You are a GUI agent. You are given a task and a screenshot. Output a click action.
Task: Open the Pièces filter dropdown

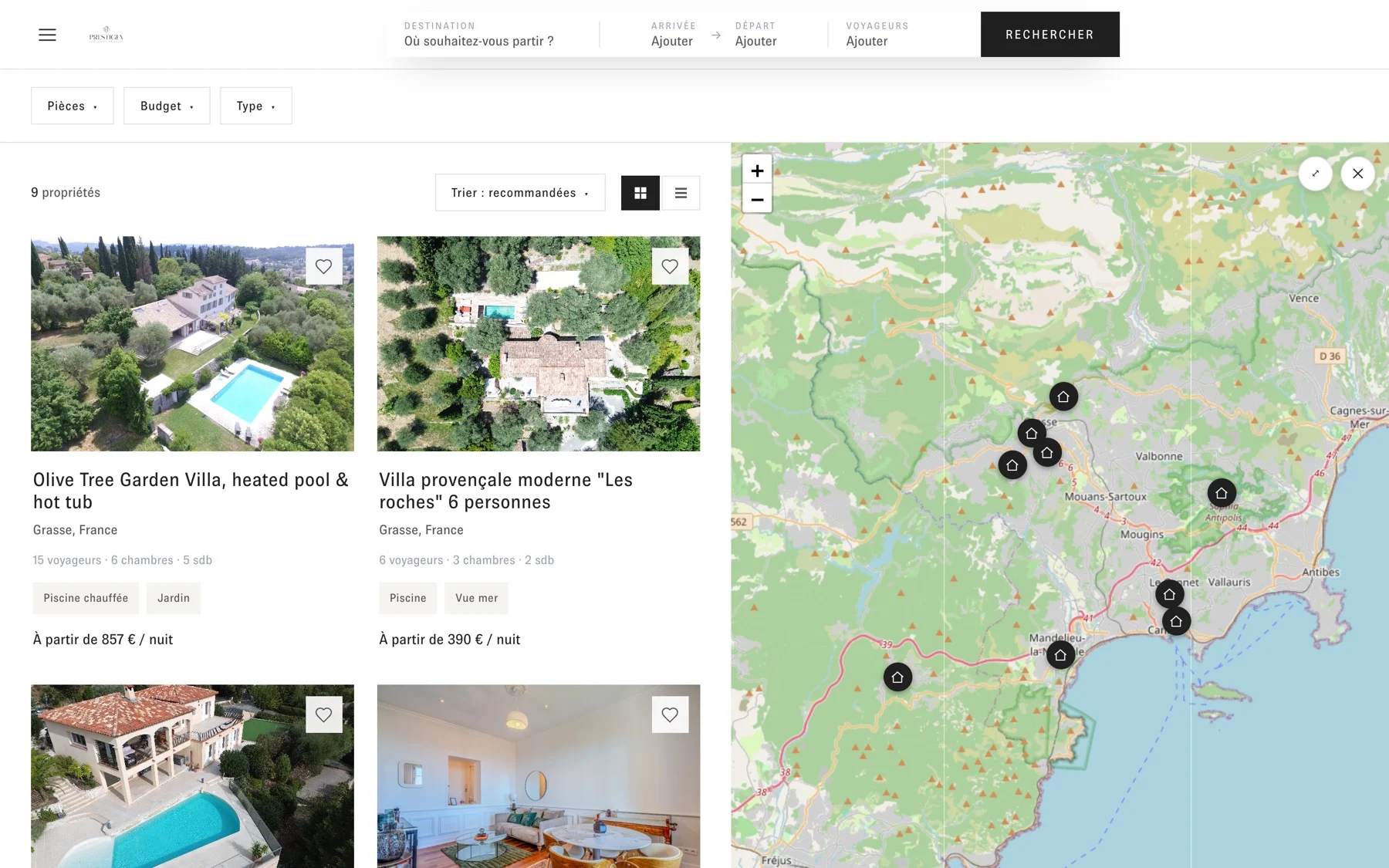[73, 106]
